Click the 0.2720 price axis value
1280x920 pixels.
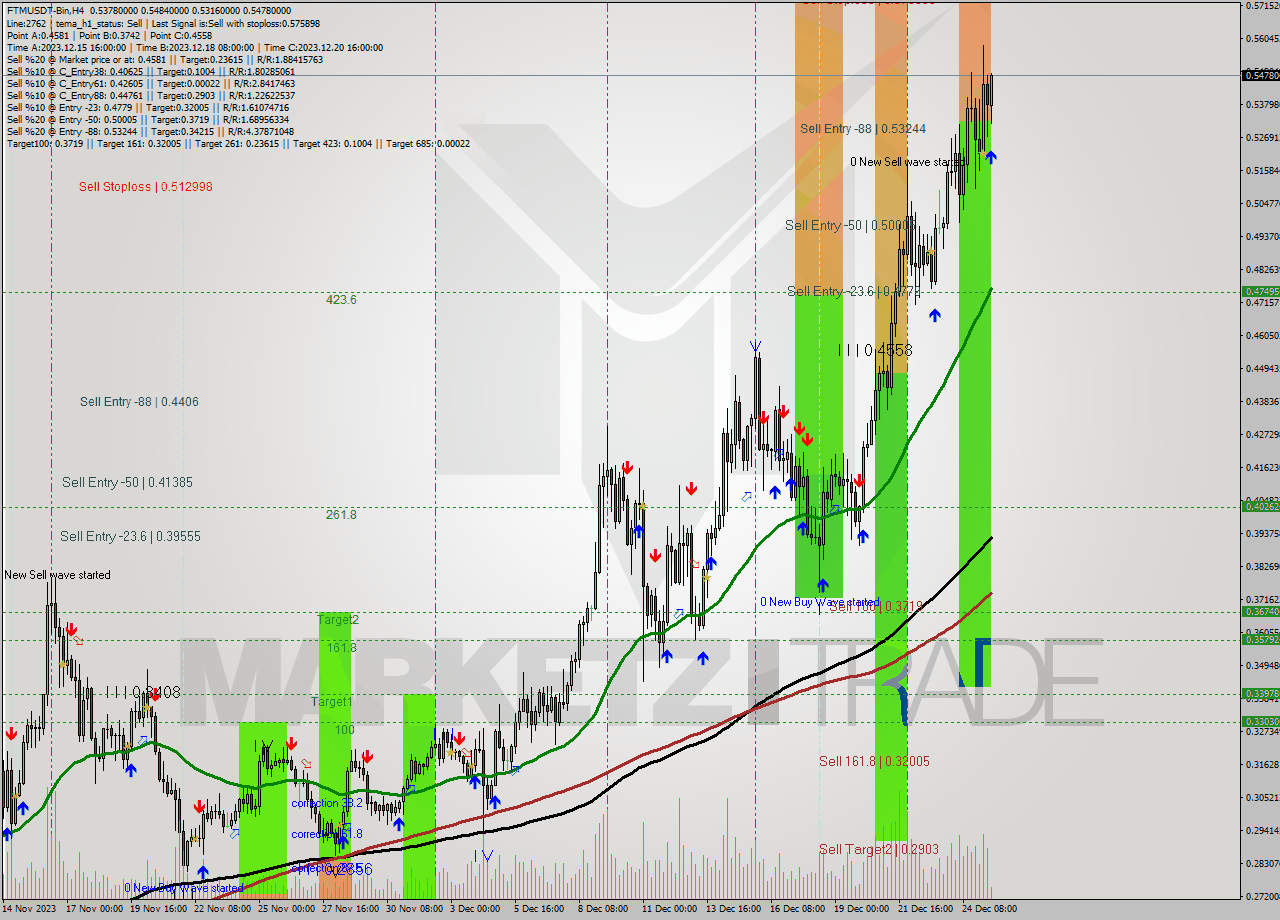pos(1262,896)
